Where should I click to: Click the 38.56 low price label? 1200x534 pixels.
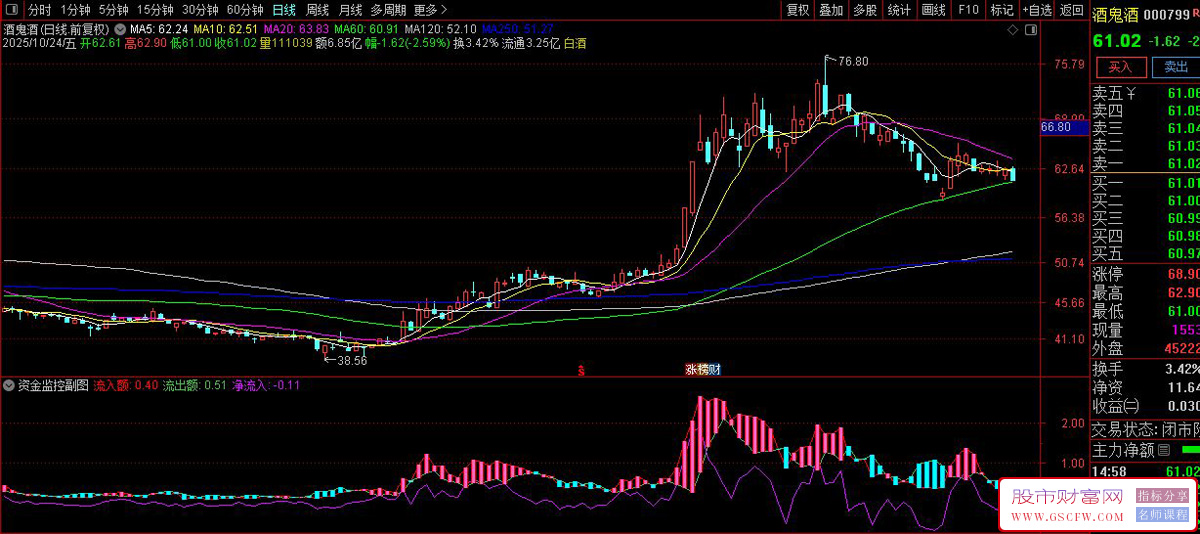[352, 360]
